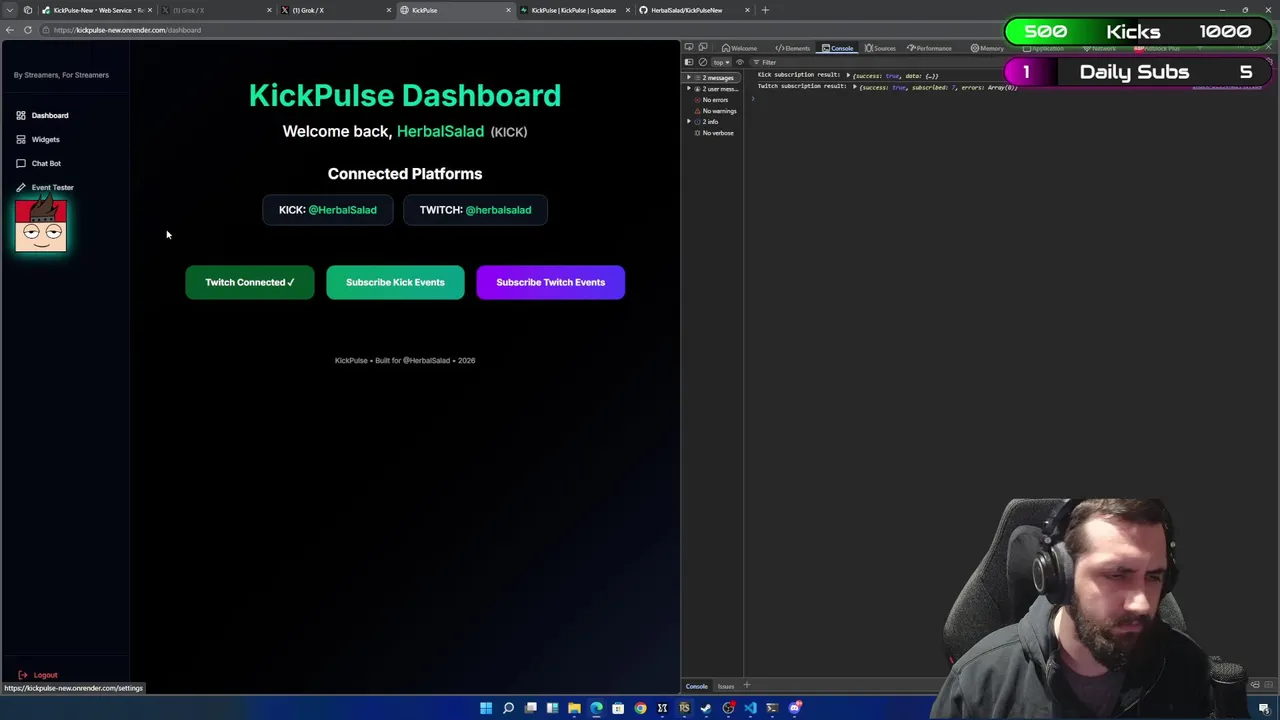The height and width of the screenshot is (720, 1280).
Task: Click the console prompt chevron
Action: pos(753,98)
